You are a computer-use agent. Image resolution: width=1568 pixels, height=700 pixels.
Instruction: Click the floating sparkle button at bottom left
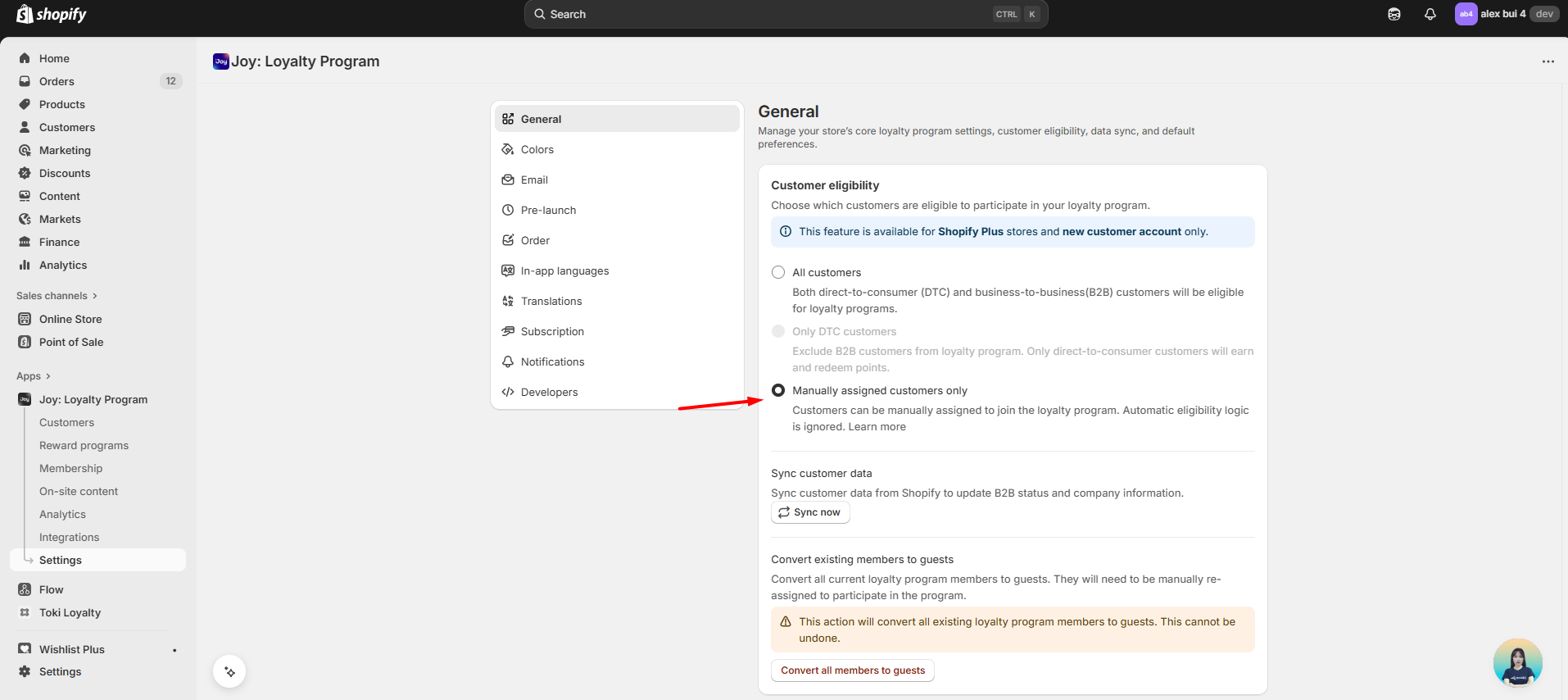[229, 672]
